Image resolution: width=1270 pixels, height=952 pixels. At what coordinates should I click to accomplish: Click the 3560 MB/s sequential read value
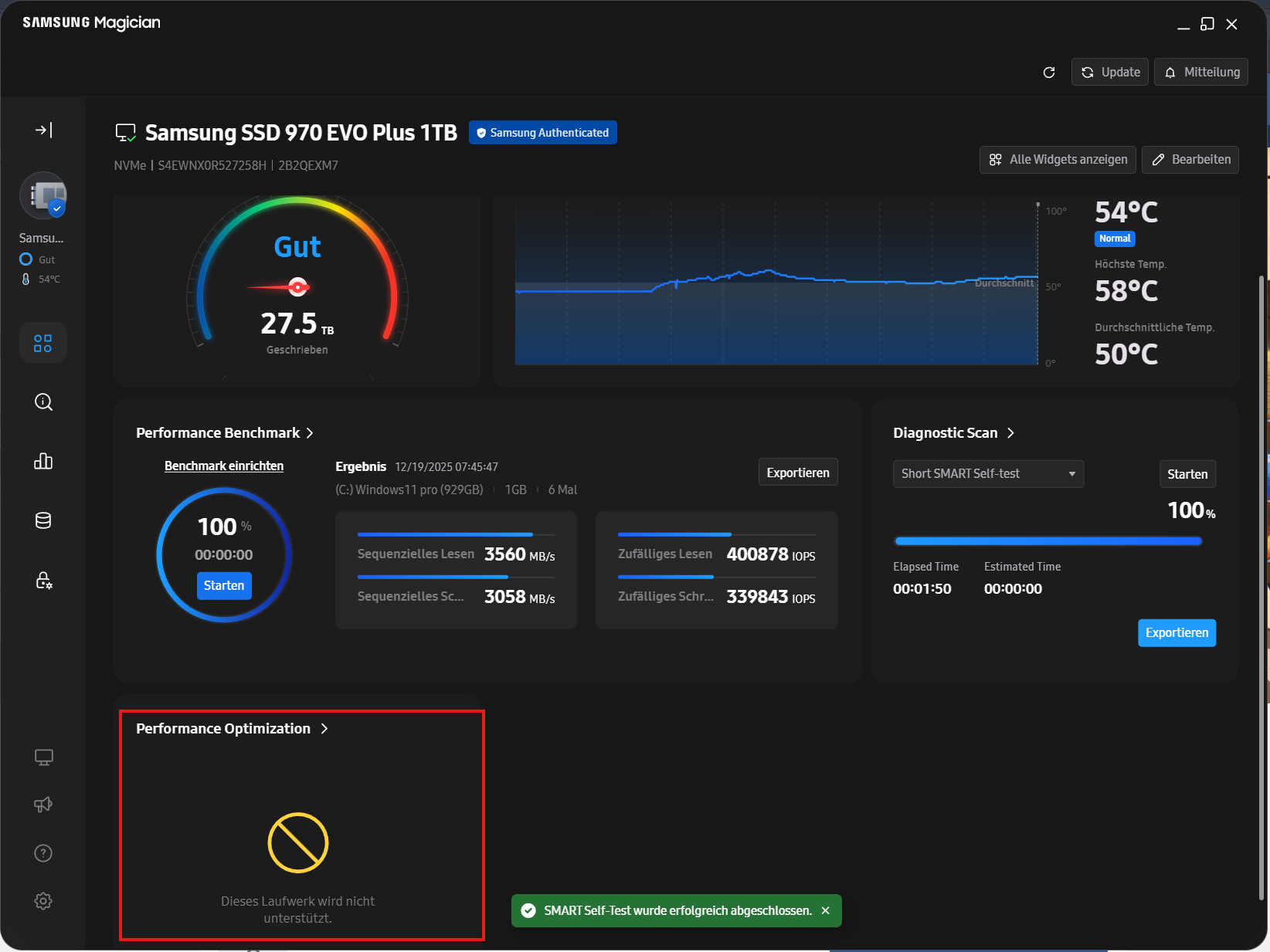519,554
